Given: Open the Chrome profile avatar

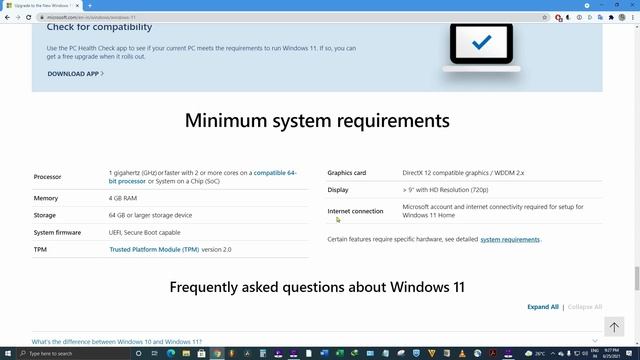Looking at the screenshot, I should [622, 18].
